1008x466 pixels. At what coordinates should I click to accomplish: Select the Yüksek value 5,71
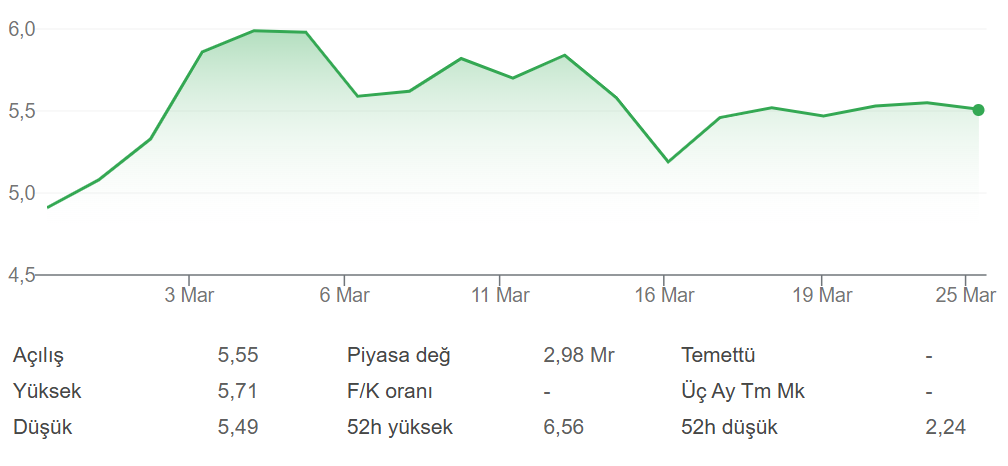point(238,392)
